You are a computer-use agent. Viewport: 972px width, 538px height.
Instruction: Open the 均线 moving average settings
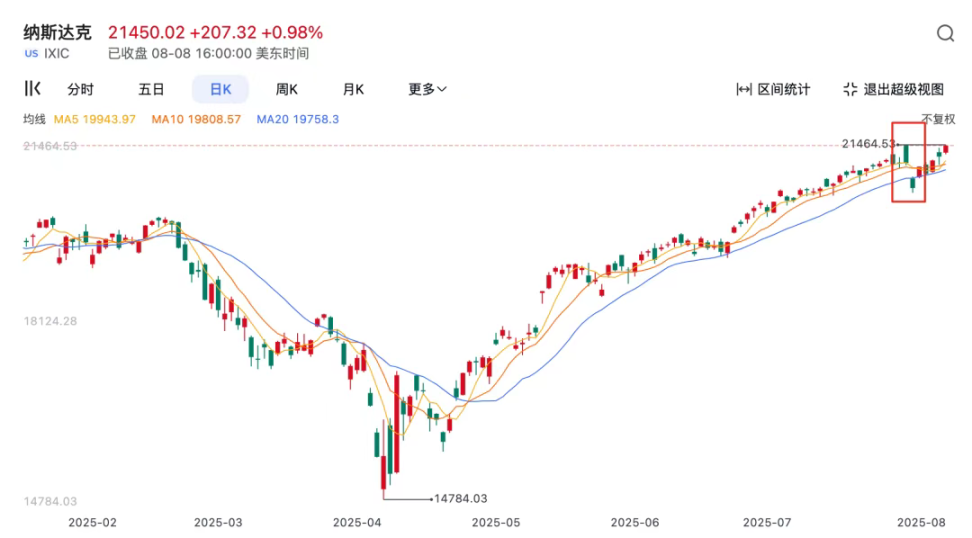click(35, 119)
